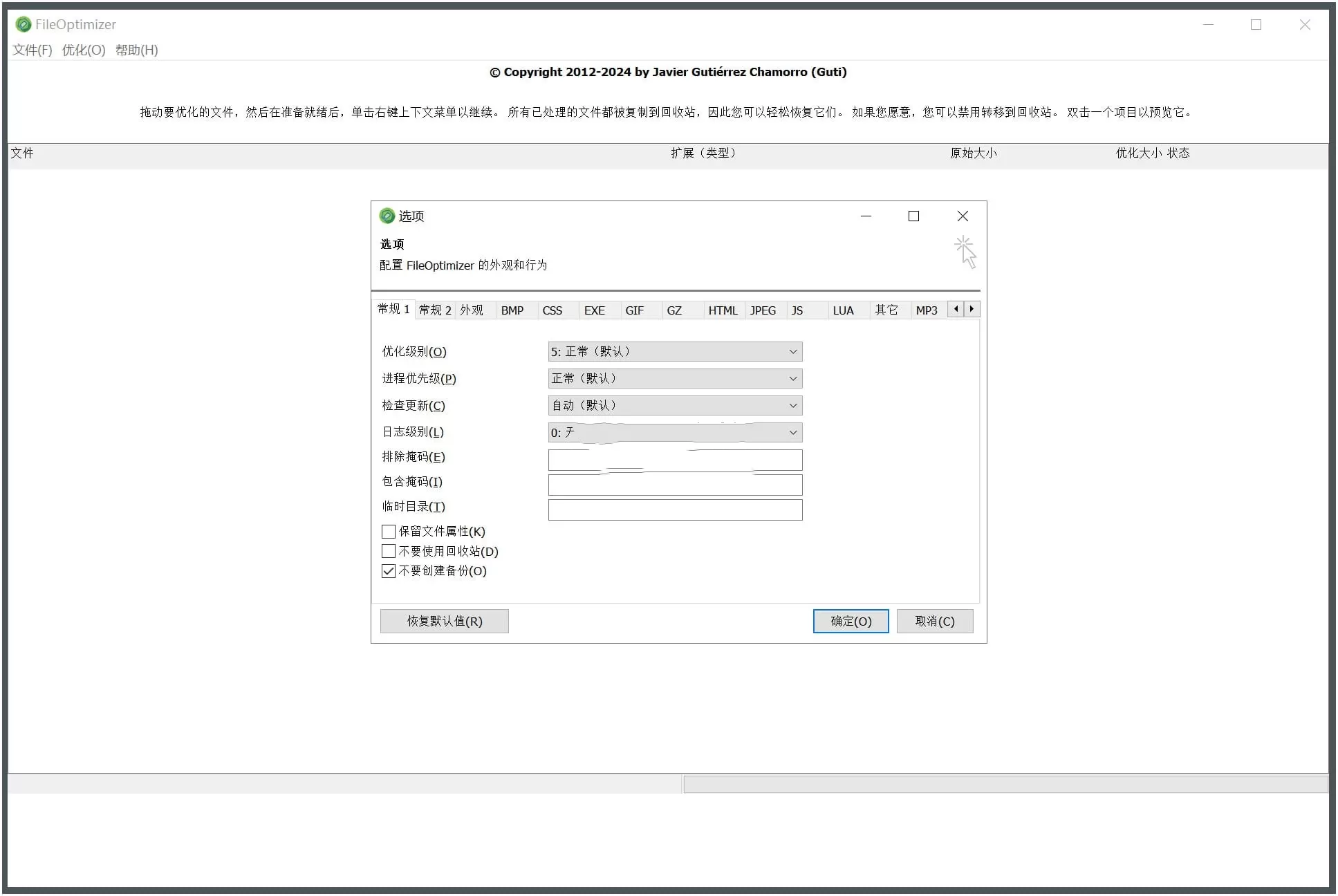This screenshot has height=896, width=1338.
Task: Open the 检查更新 dropdown
Action: 675,405
